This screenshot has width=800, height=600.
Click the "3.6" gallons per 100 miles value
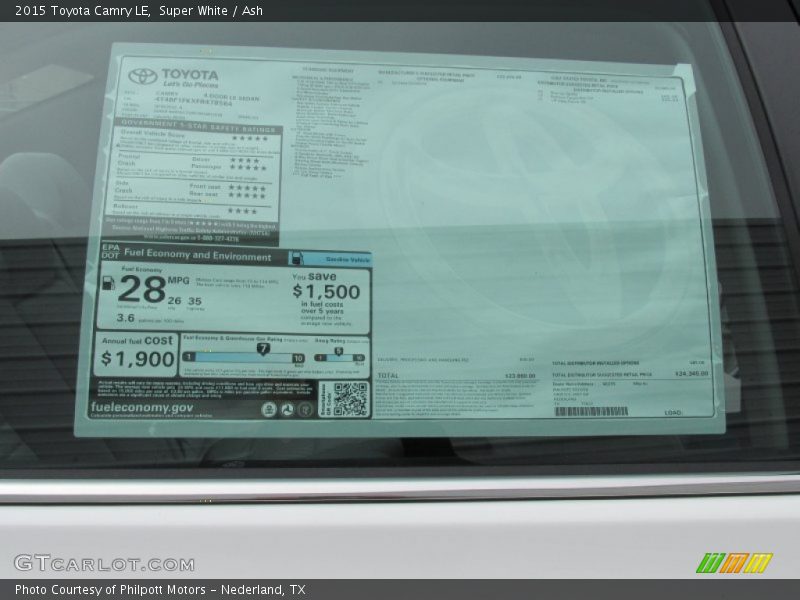click(125, 318)
